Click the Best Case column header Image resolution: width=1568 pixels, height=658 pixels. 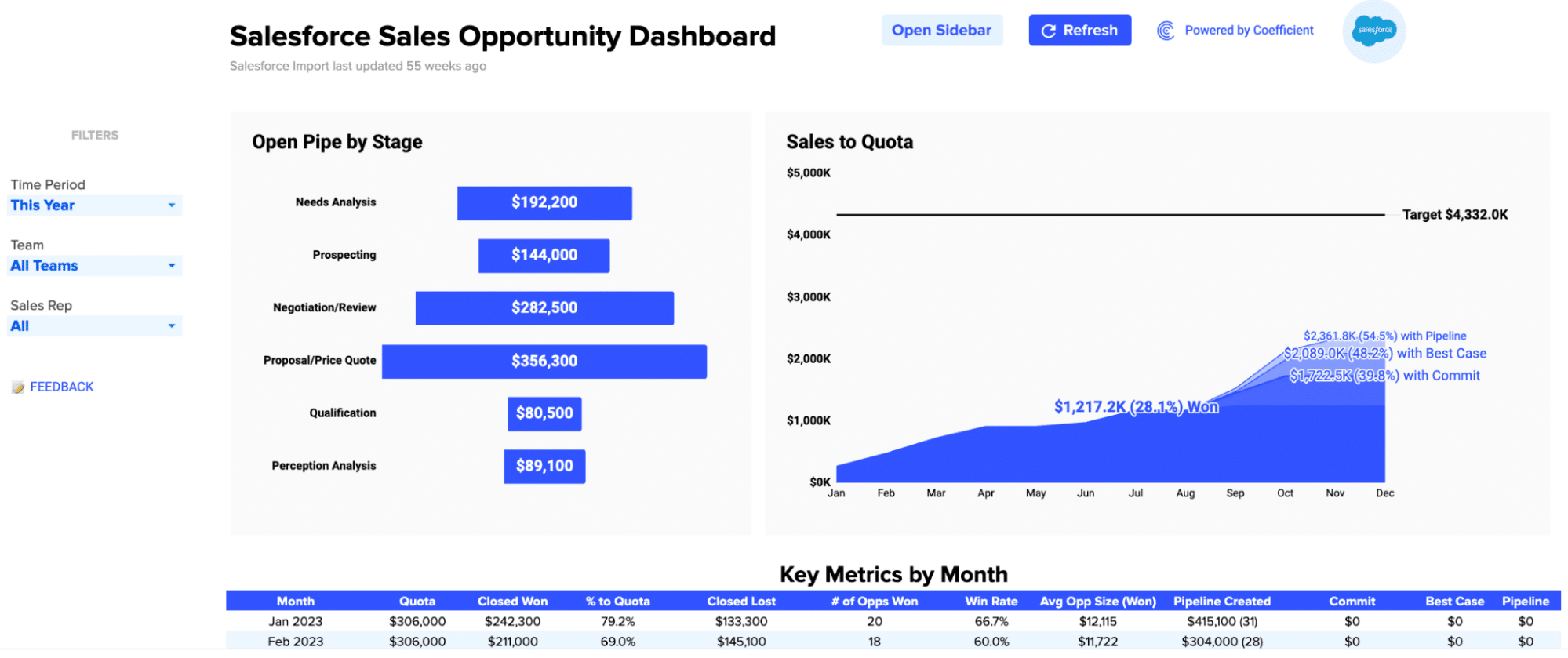[1455, 602]
